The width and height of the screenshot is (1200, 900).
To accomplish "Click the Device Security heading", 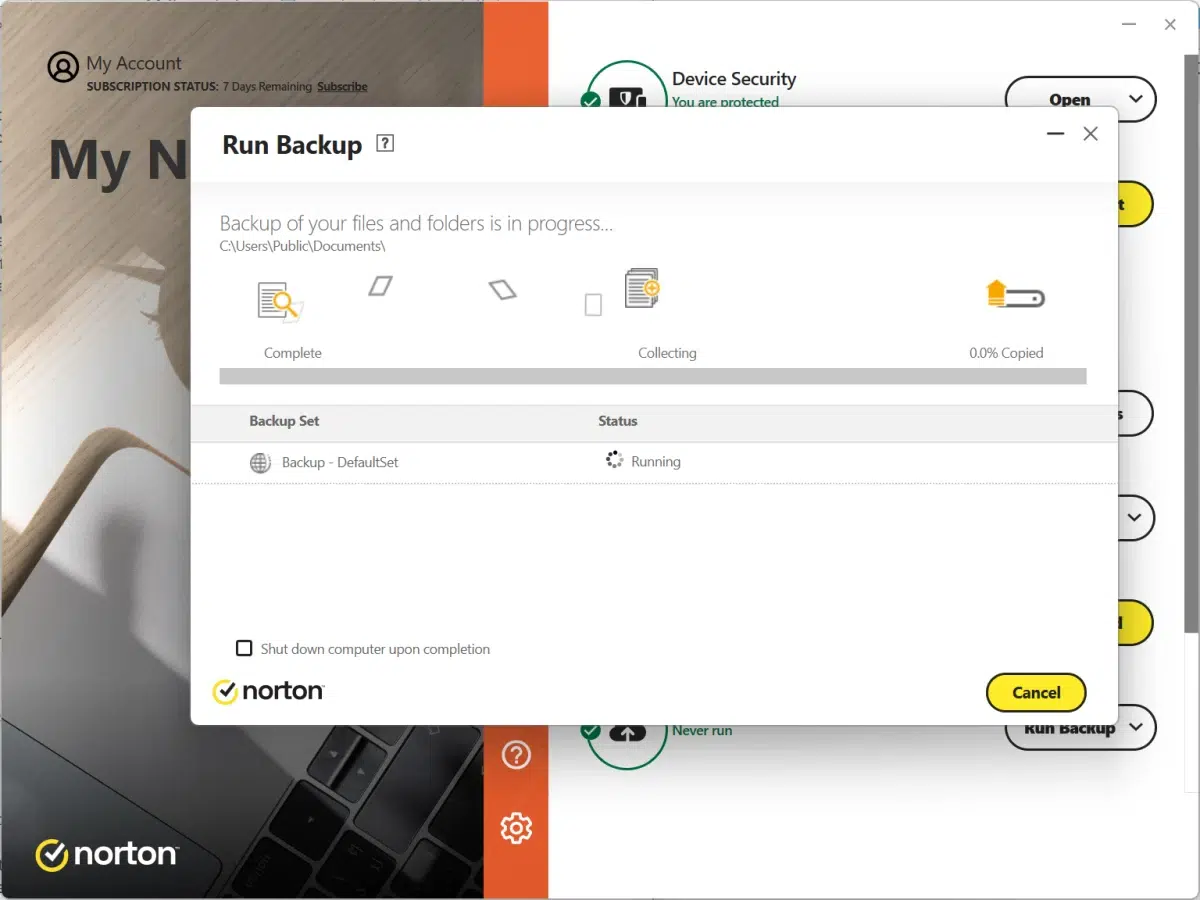I will [x=734, y=79].
